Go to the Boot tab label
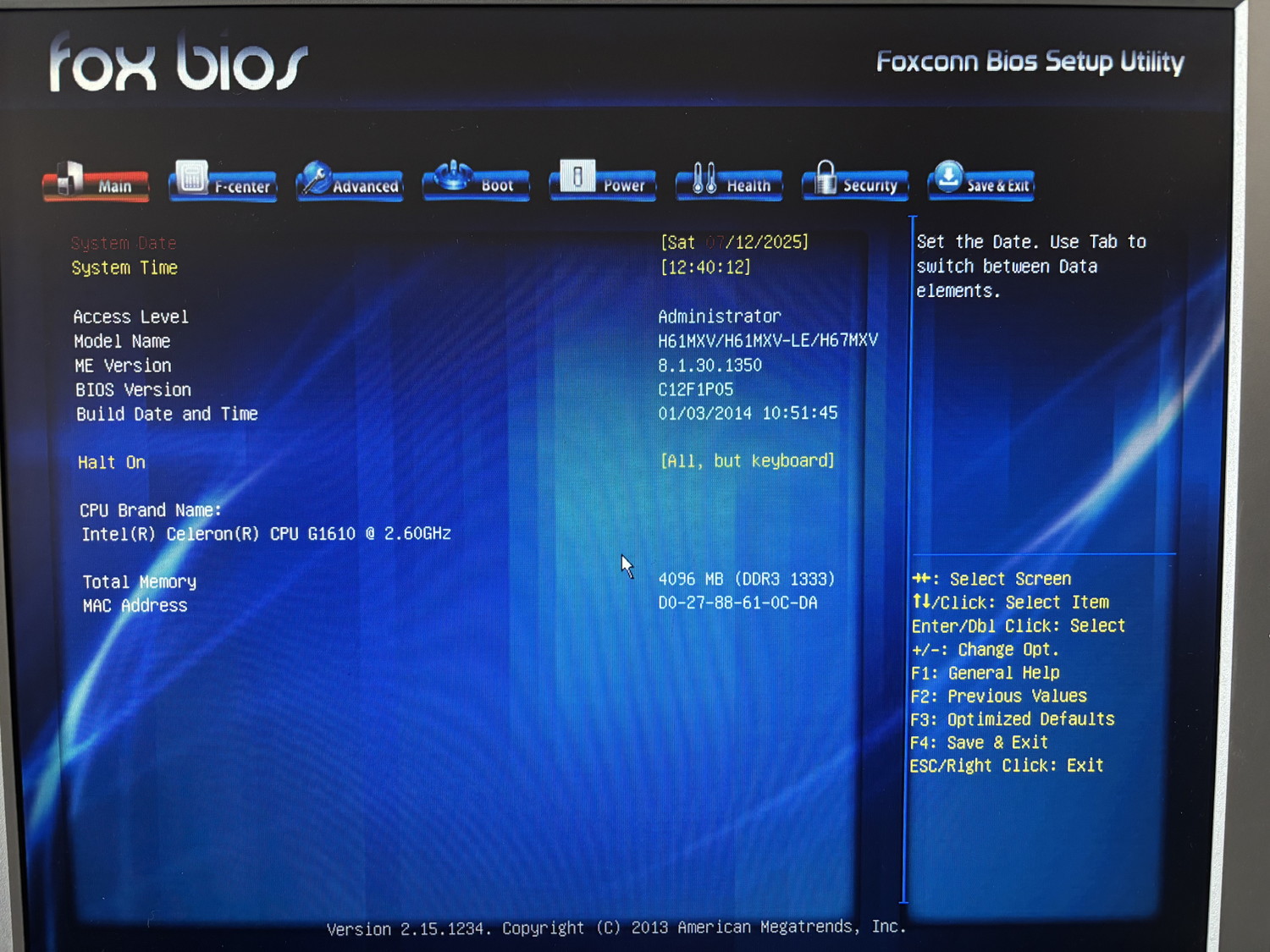The width and height of the screenshot is (1270, 952). 498,185
